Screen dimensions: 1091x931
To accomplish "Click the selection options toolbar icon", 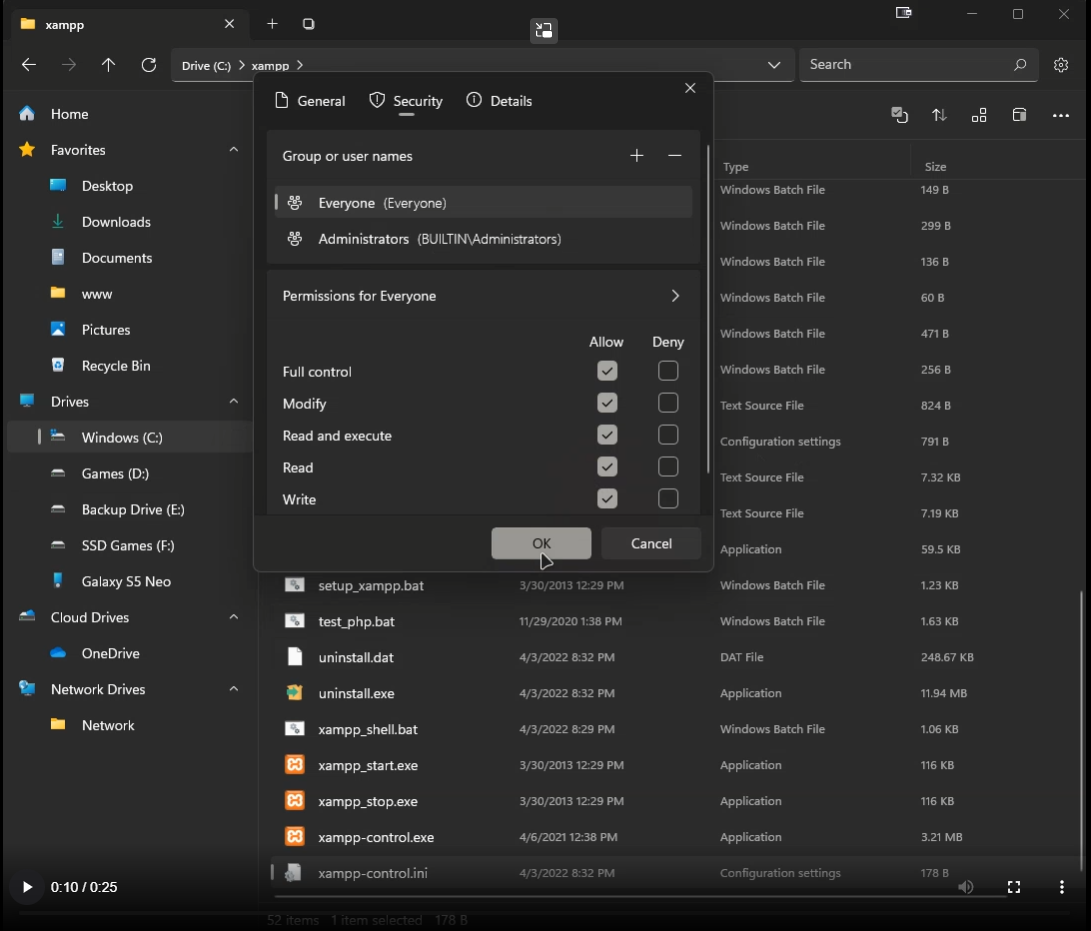I will (x=899, y=115).
